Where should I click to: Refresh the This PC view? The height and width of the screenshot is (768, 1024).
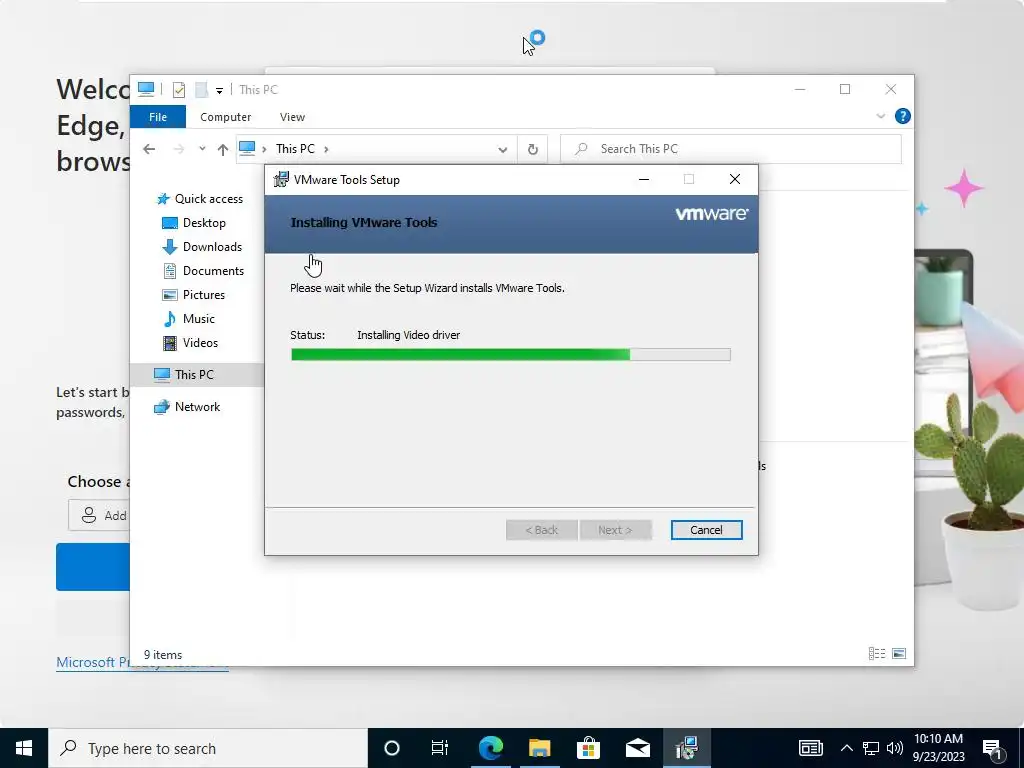pos(532,150)
